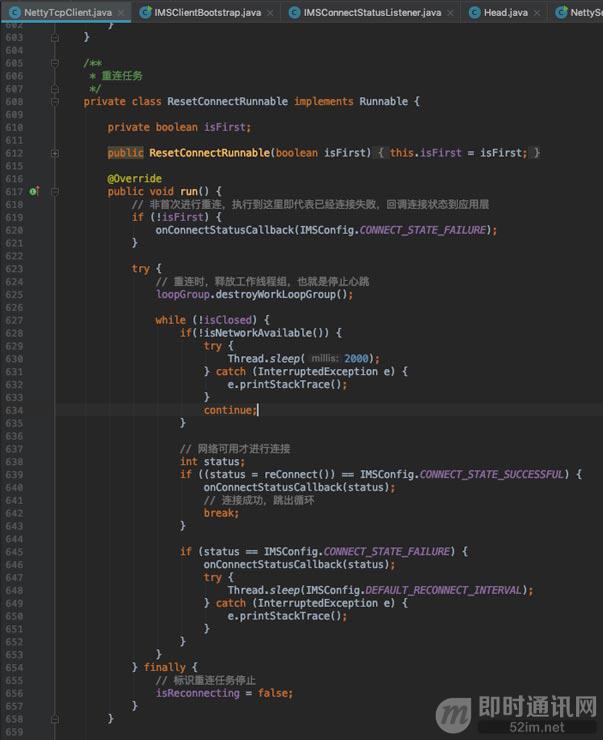Image resolution: width=603 pixels, height=740 pixels.
Task: Click the 'int status;' declaration
Action: pyautogui.click(x=212, y=462)
